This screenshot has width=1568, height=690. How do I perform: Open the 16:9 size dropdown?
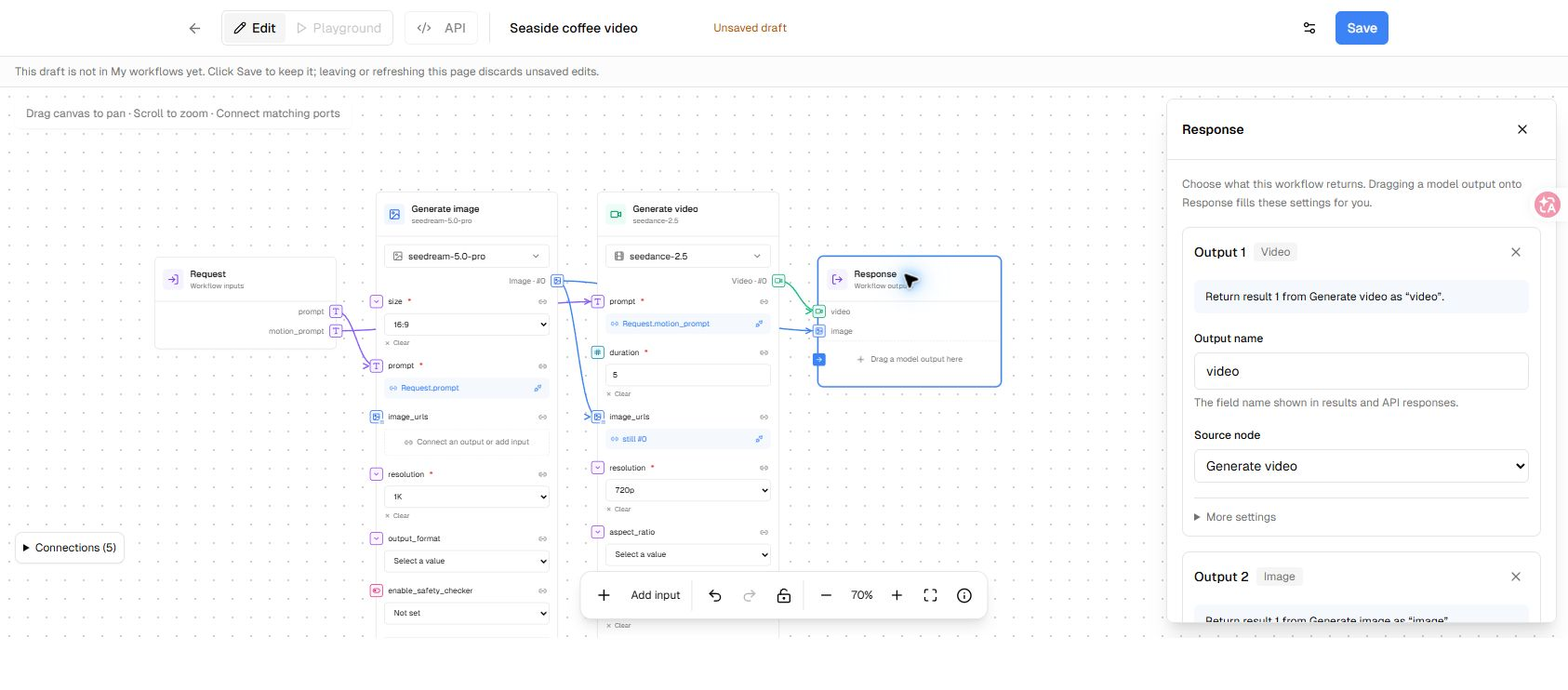(467, 325)
